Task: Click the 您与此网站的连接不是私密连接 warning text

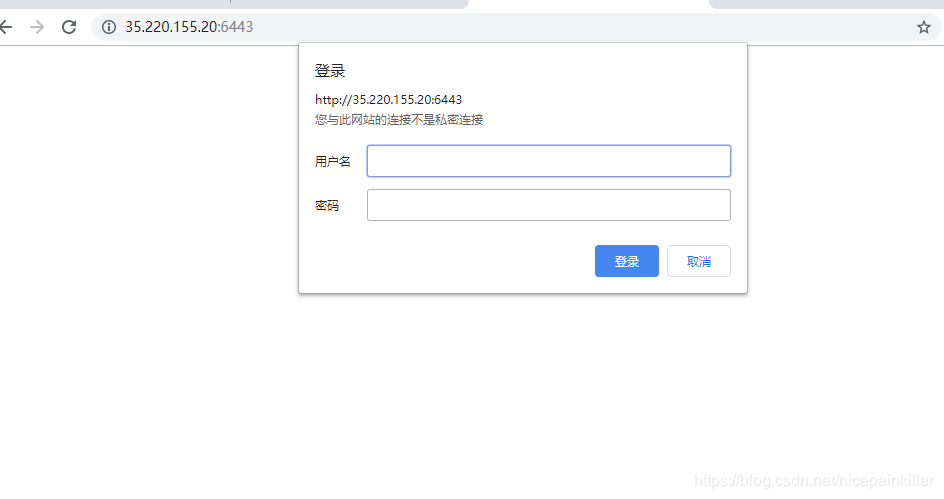Action: point(399,120)
